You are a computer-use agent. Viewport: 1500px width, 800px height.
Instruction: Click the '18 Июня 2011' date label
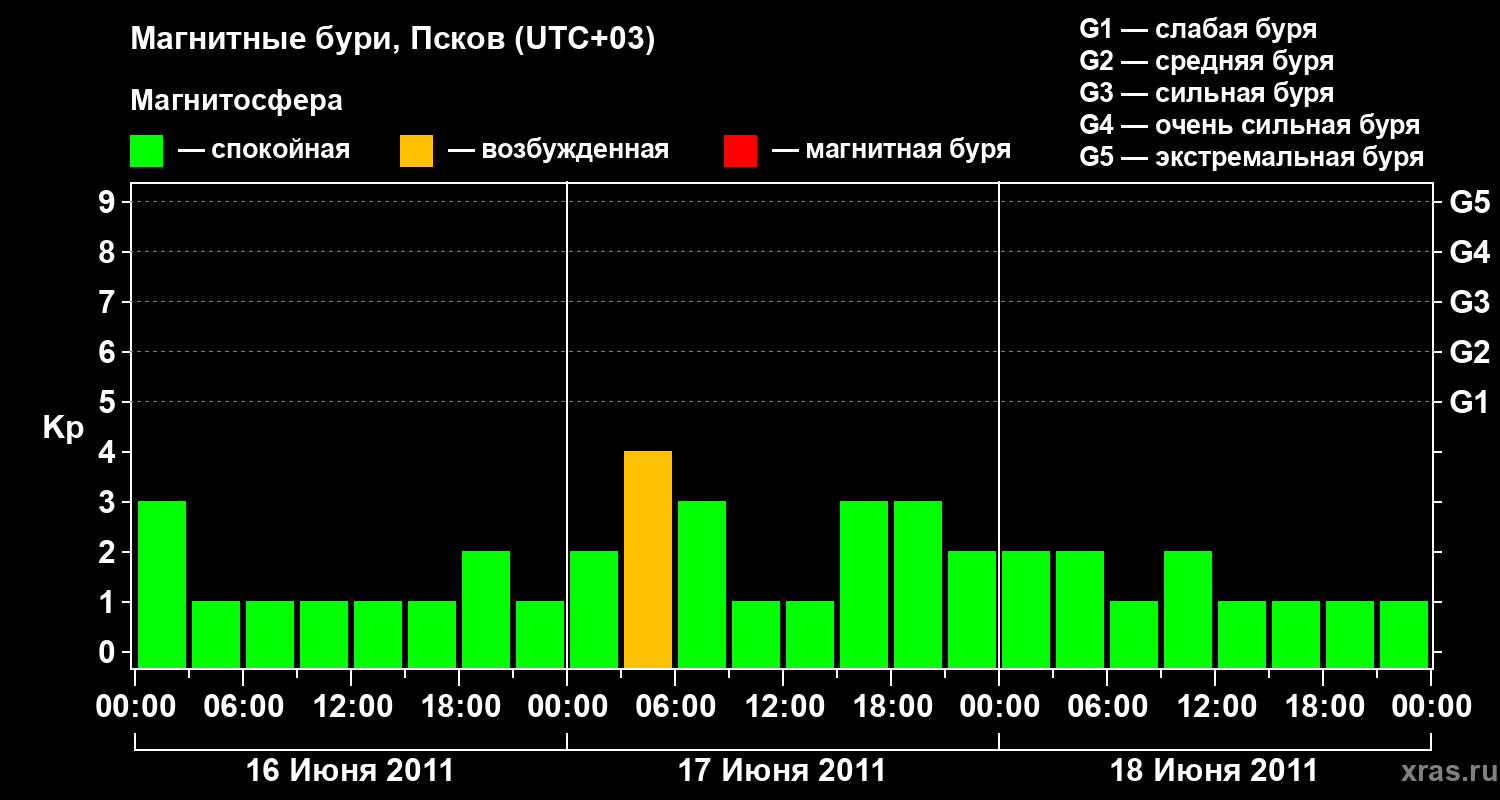coord(1214,771)
